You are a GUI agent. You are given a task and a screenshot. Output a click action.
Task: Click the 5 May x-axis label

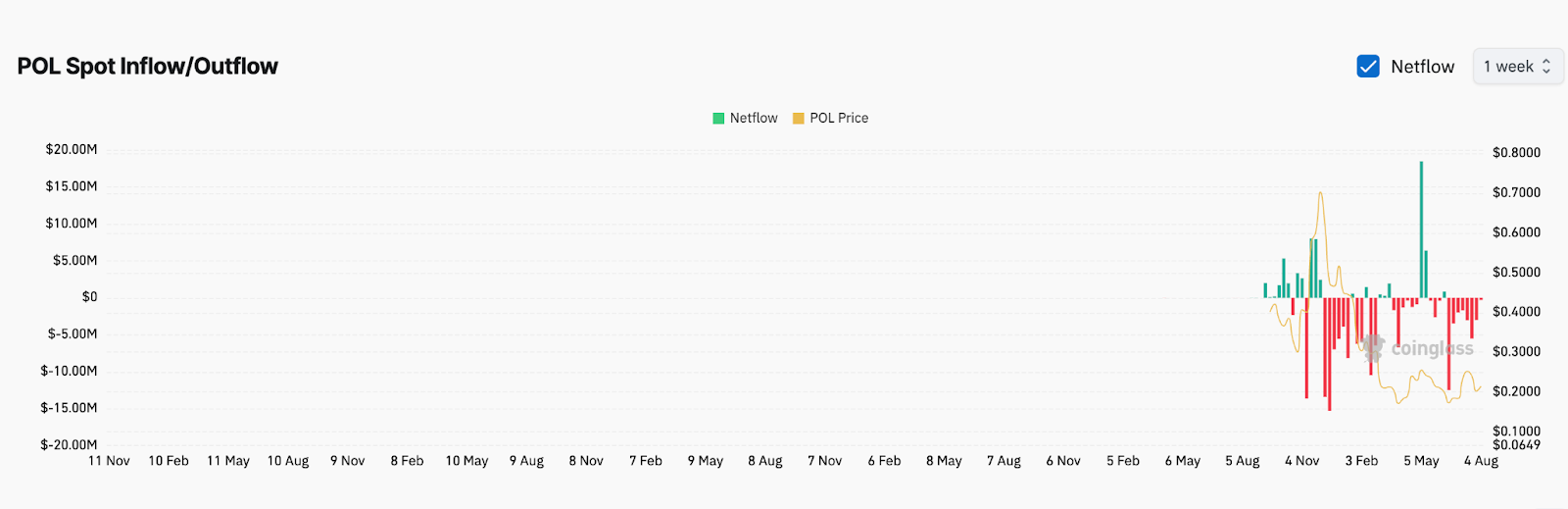(x=1421, y=461)
